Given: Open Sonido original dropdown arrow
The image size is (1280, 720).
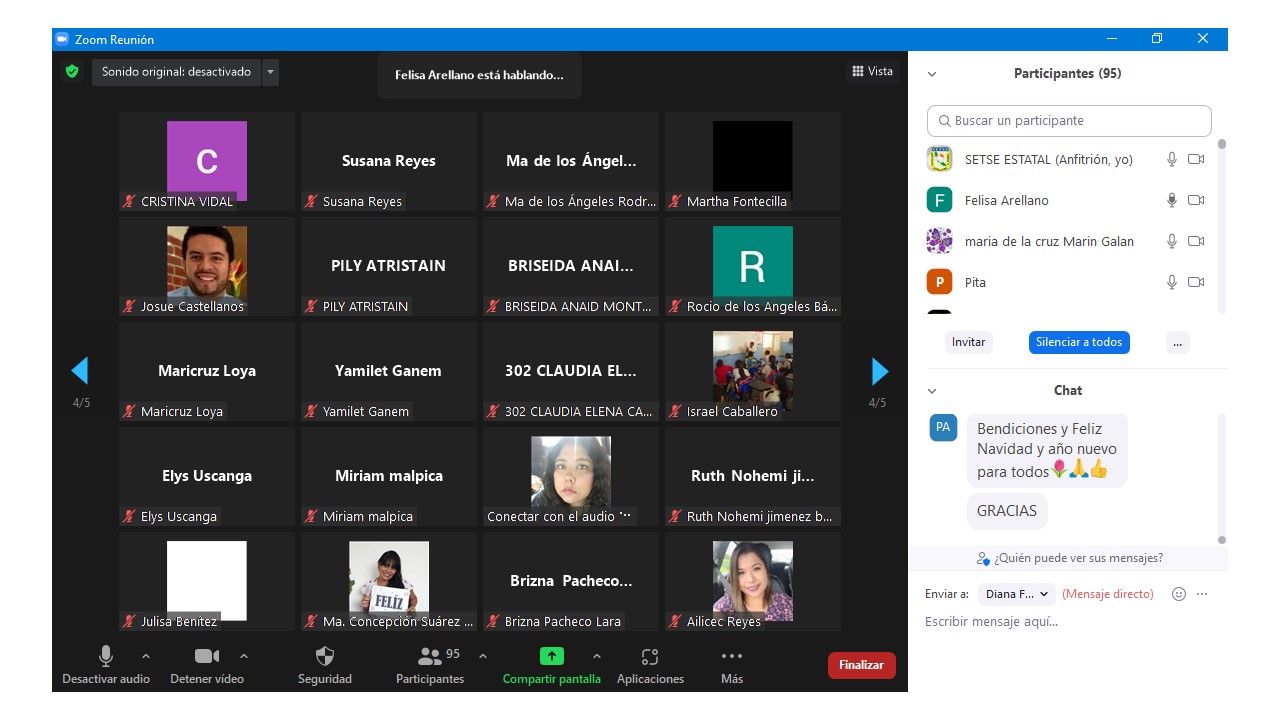Looking at the screenshot, I should [x=270, y=72].
